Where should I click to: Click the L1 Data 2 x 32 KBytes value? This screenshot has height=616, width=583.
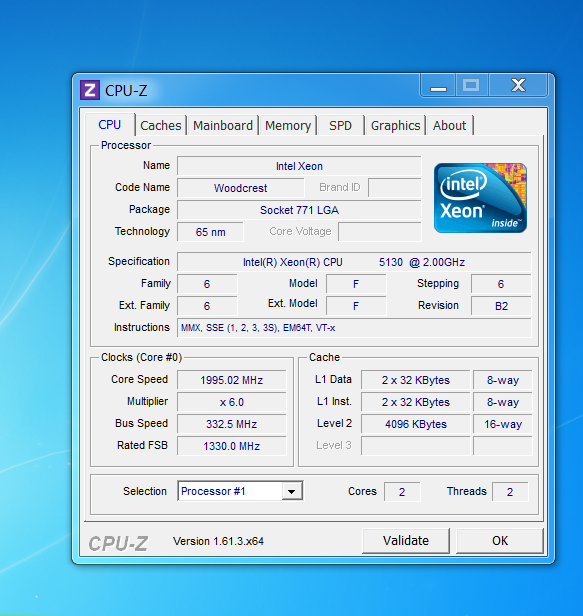(x=416, y=380)
